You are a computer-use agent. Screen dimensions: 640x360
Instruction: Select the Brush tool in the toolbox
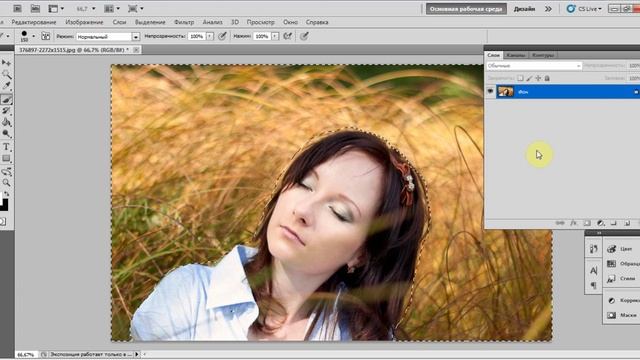pyautogui.click(x=6, y=99)
